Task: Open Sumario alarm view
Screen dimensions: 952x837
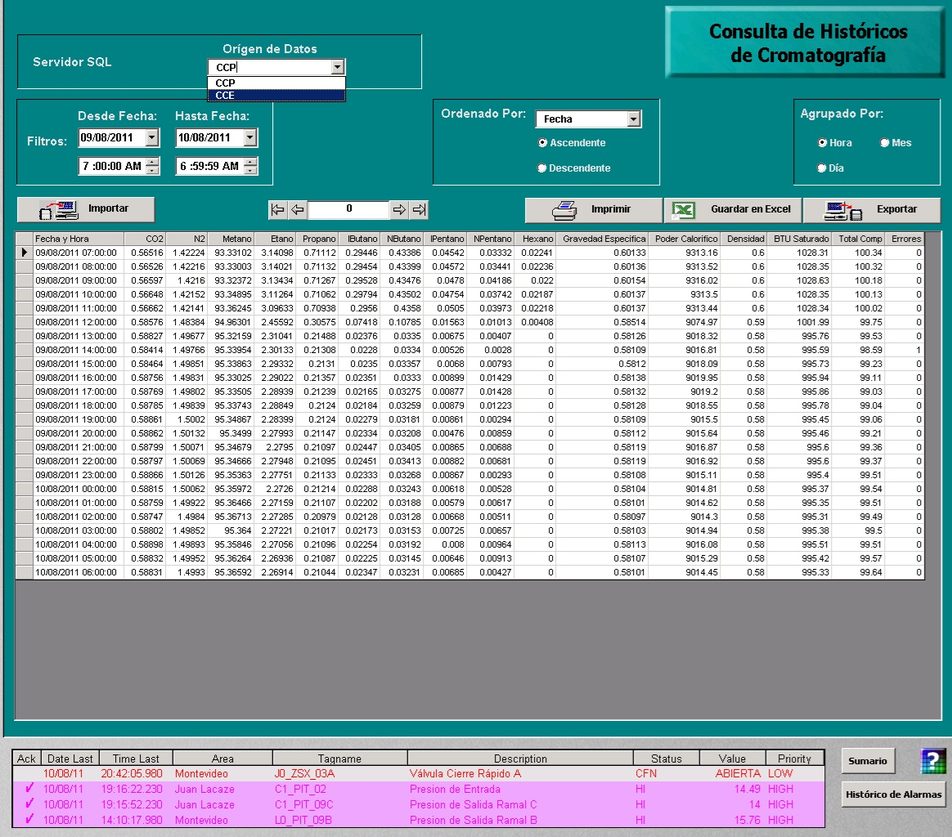Action: tap(868, 761)
